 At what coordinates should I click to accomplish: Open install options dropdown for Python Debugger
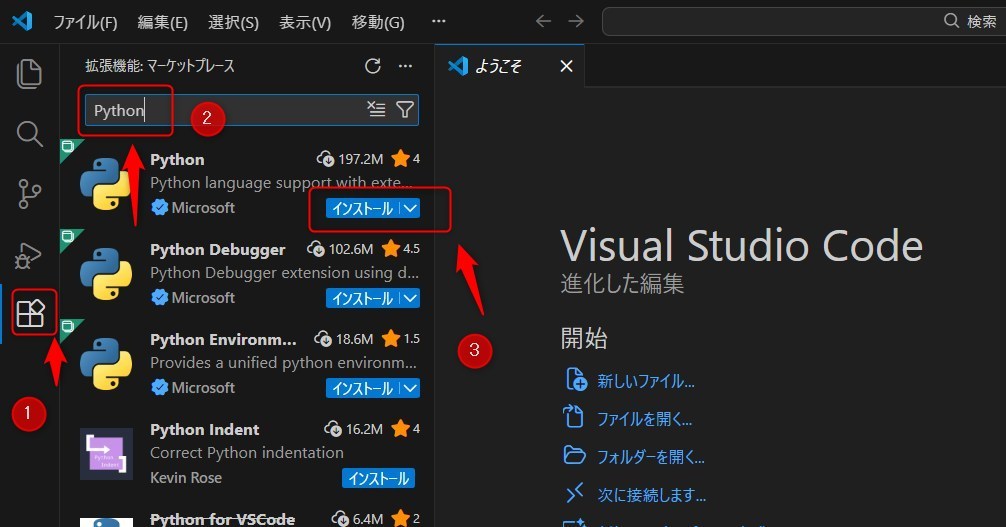(x=411, y=298)
